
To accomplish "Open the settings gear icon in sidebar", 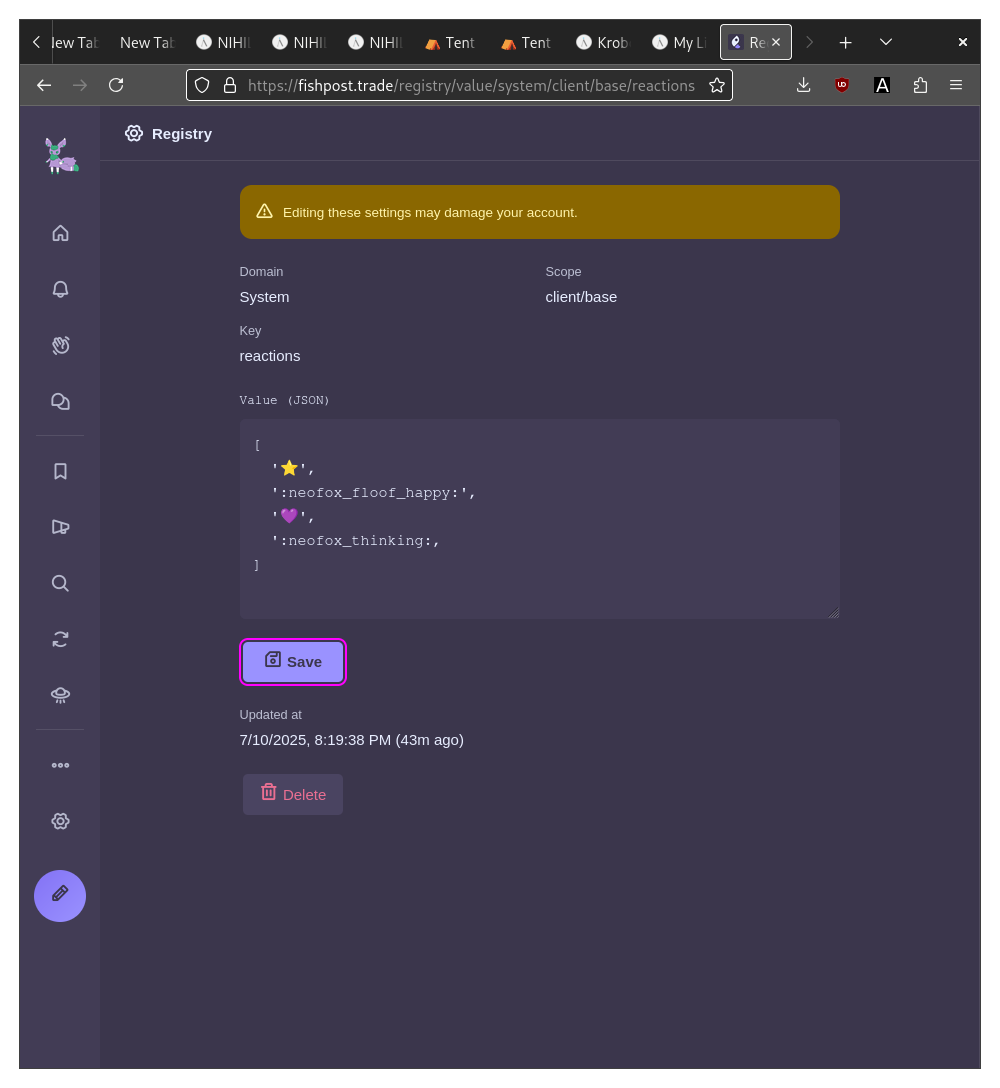I will point(60,822).
